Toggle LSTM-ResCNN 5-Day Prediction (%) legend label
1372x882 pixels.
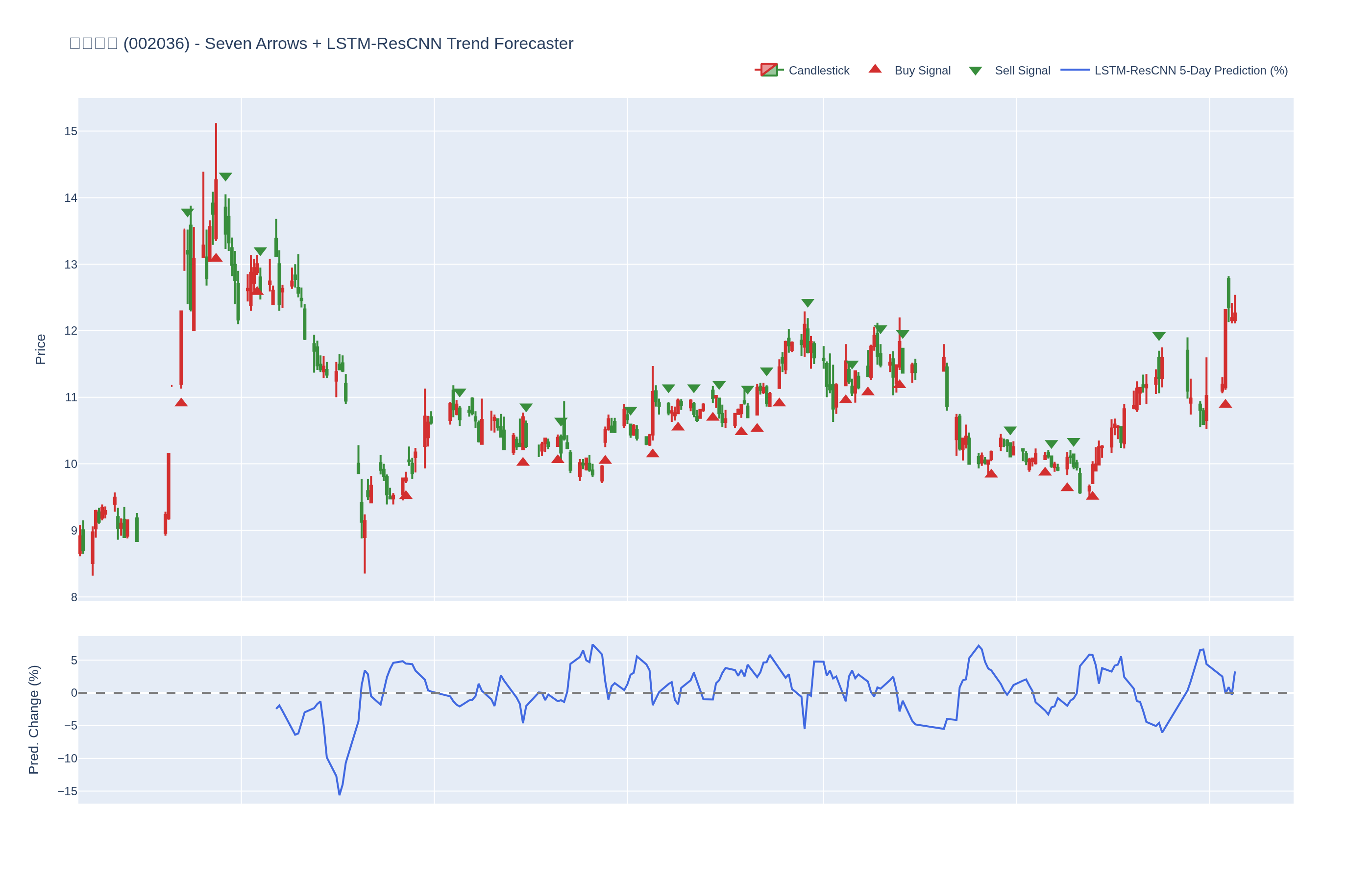pos(1191,71)
